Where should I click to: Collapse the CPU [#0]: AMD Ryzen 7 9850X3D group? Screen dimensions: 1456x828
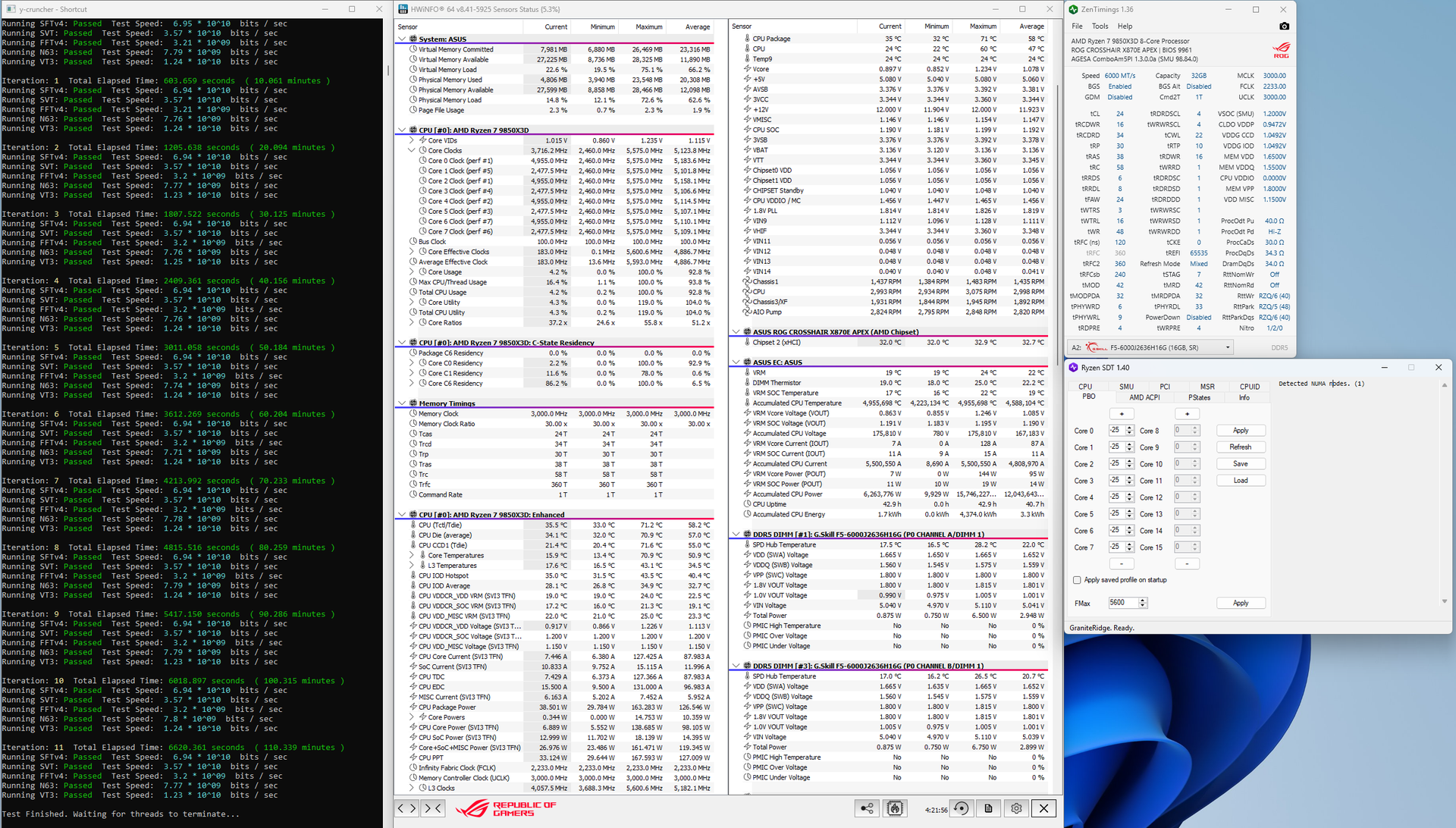point(402,130)
